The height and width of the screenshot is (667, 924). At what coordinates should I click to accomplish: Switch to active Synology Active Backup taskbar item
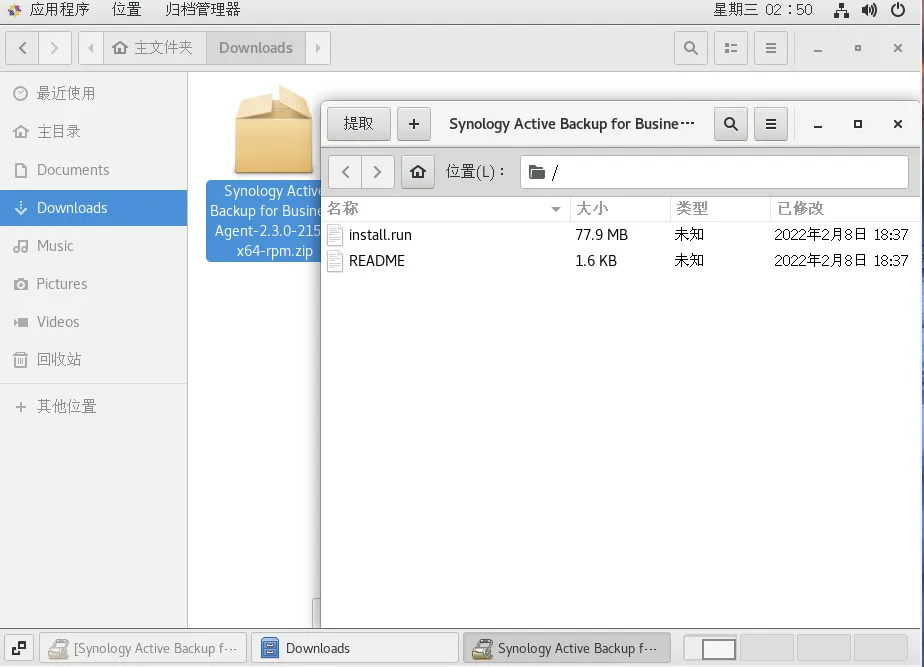click(567, 648)
